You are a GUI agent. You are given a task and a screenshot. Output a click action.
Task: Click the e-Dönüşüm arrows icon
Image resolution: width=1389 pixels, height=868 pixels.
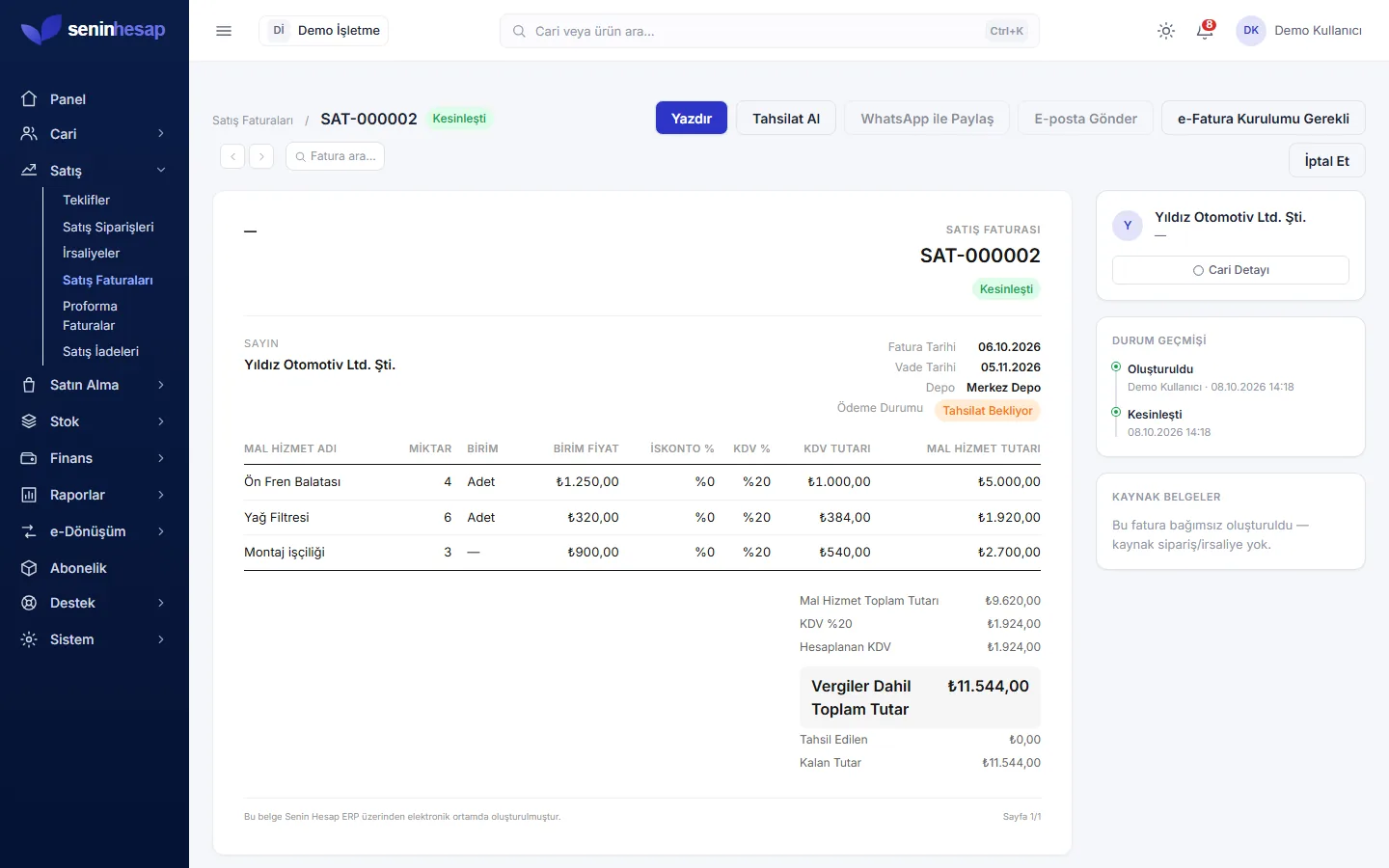(29, 531)
